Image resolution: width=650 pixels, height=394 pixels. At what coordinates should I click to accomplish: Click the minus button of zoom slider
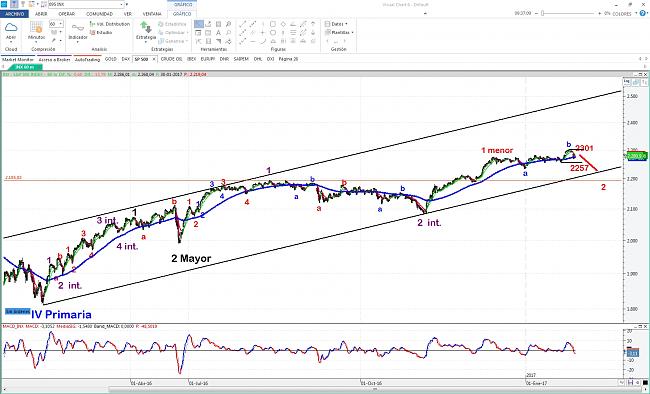click(x=537, y=13)
